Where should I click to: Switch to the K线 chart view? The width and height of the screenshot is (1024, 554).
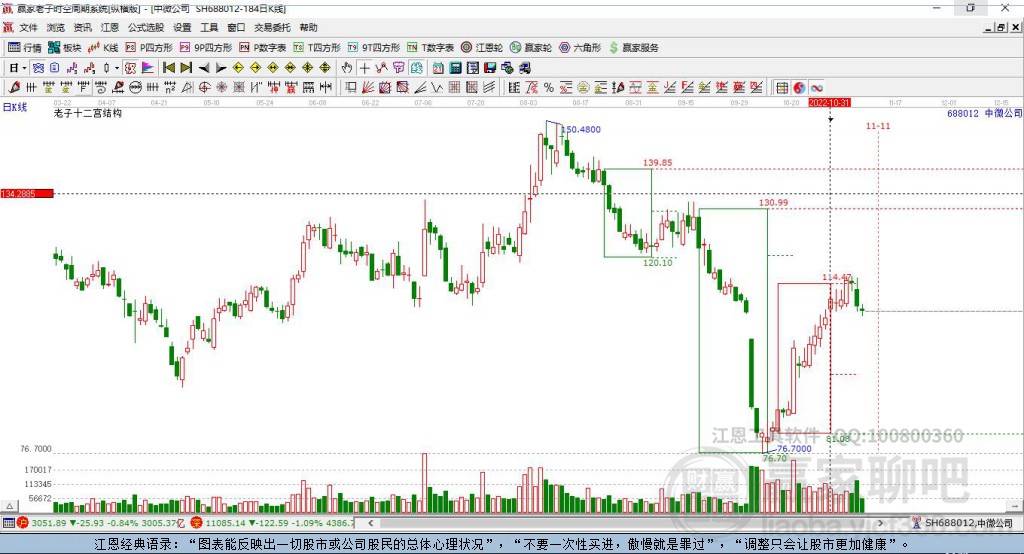(103, 48)
